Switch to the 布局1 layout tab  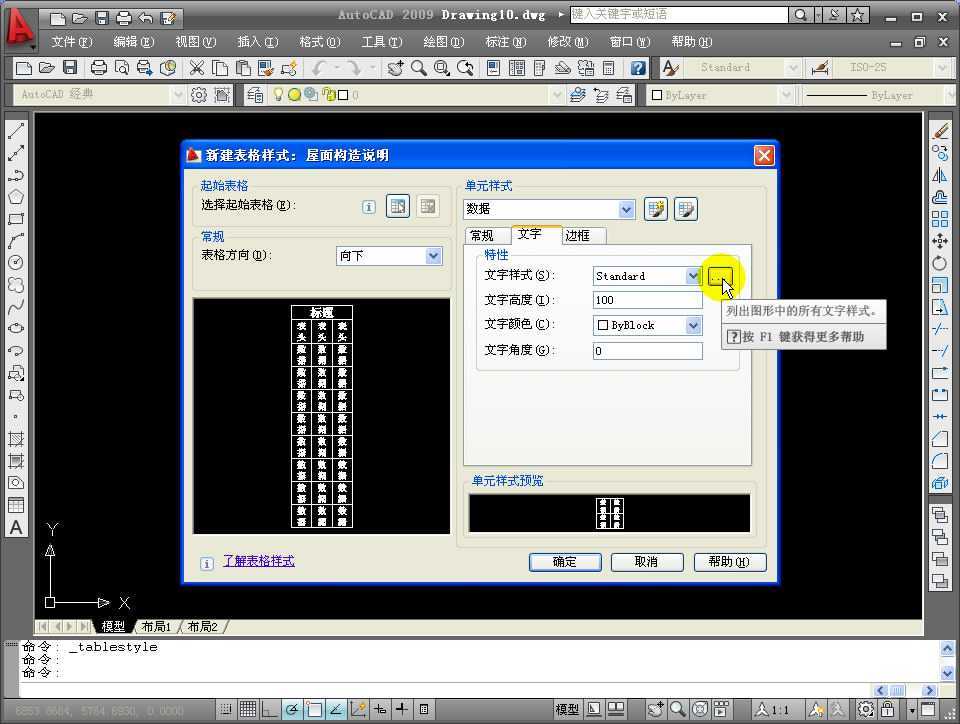156,627
